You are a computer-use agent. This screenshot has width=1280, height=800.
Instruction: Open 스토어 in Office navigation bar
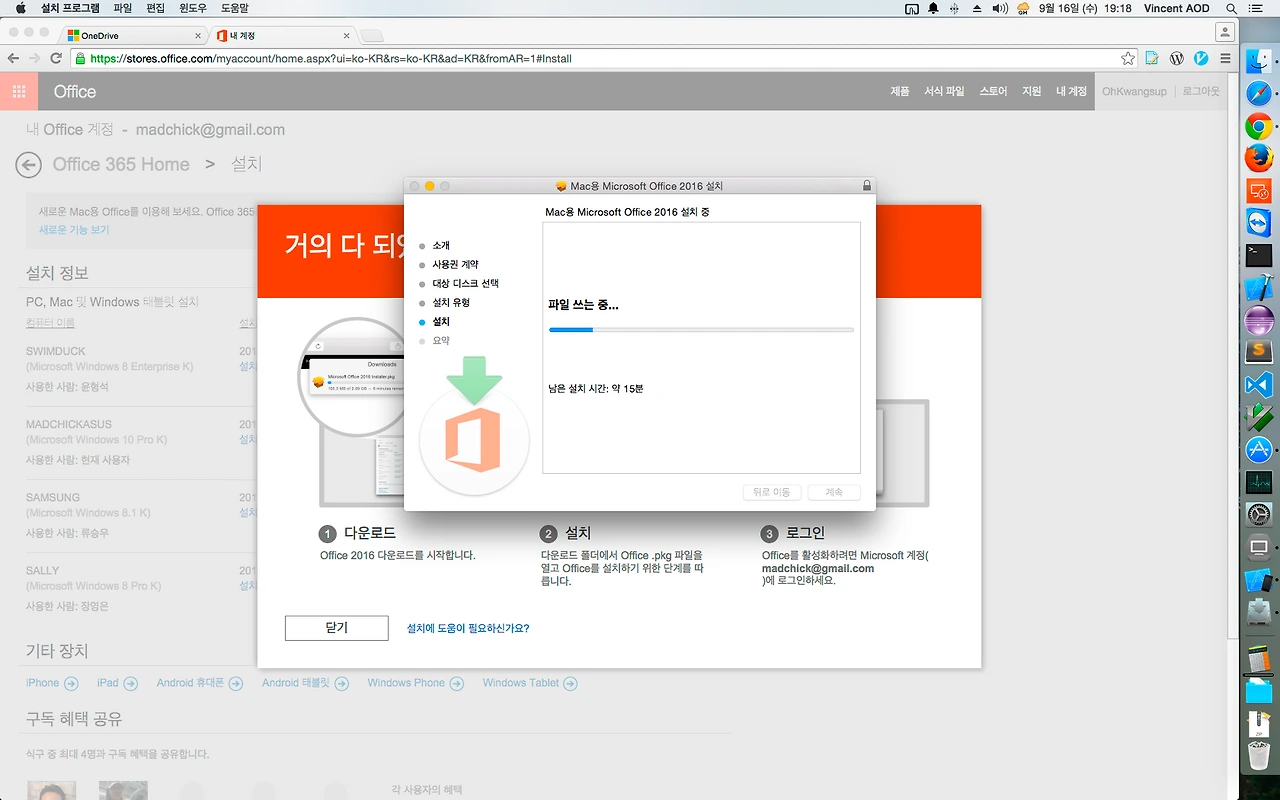[x=993, y=91]
